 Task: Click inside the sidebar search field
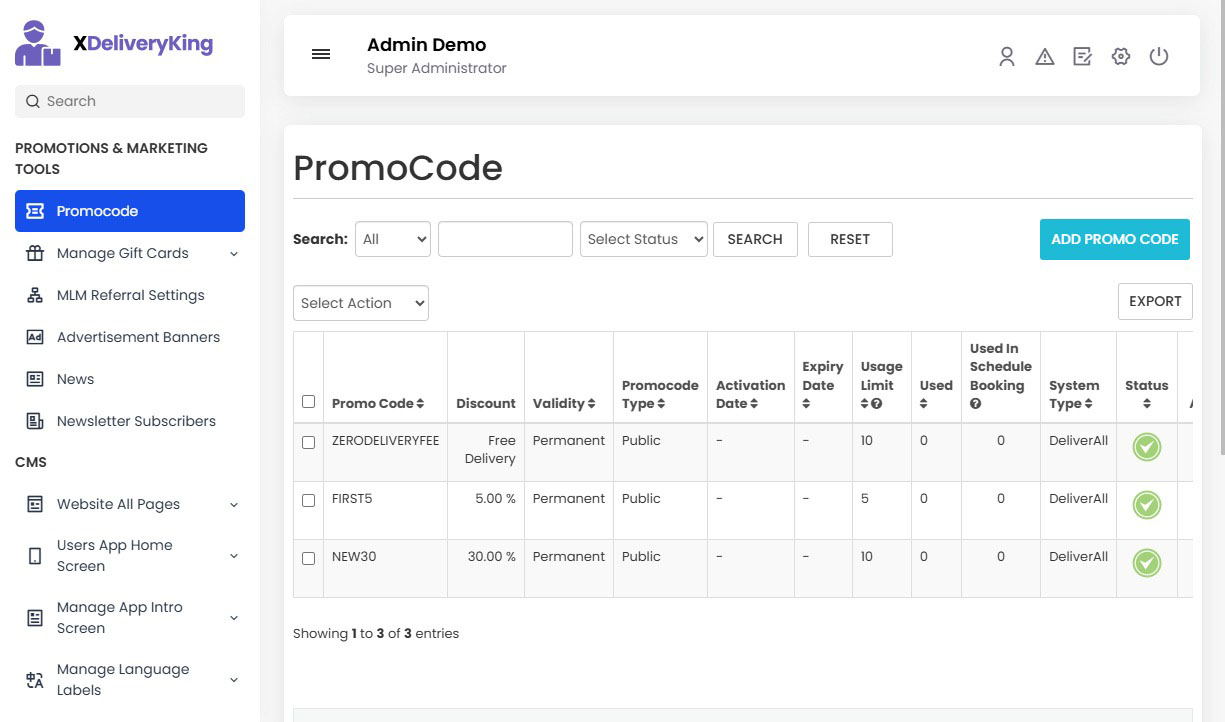[x=129, y=101]
